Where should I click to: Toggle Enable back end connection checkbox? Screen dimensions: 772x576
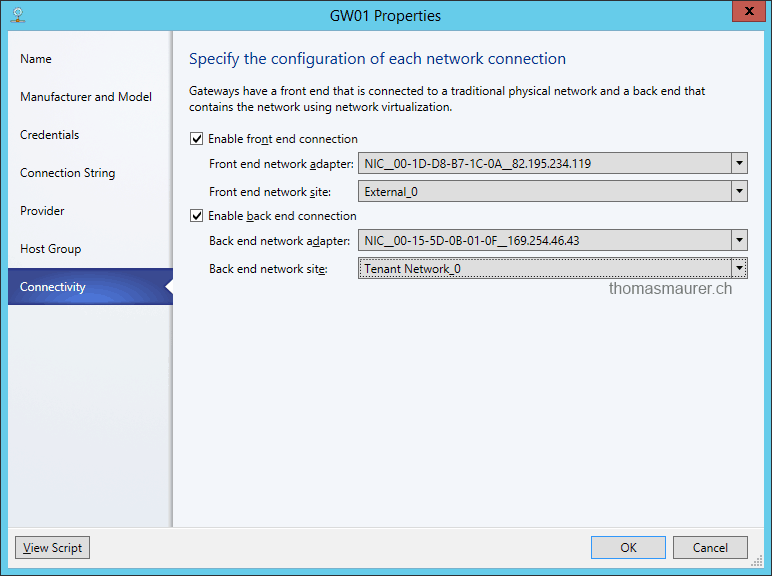[196, 216]
